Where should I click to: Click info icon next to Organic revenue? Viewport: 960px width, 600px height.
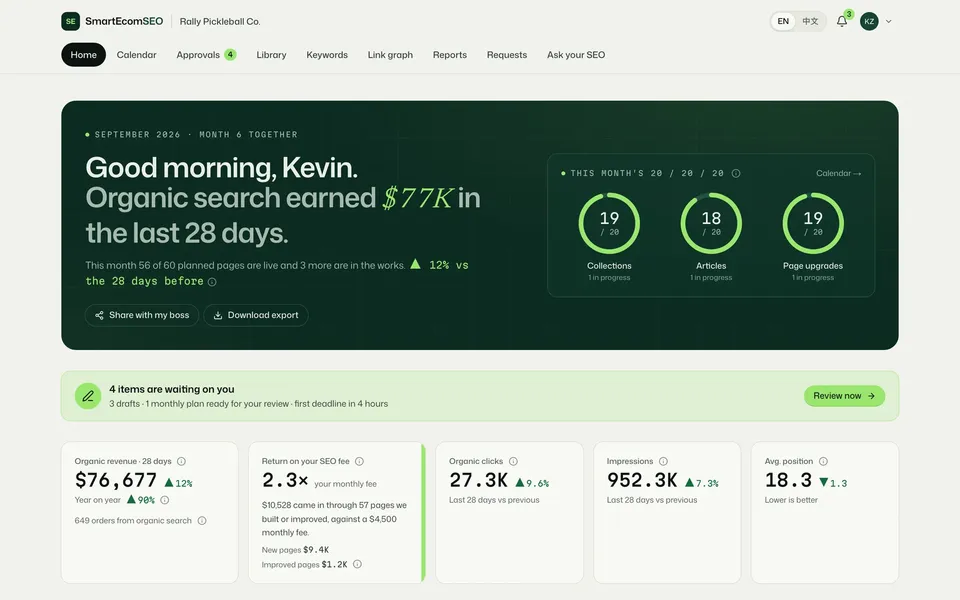tap(181, 461)
